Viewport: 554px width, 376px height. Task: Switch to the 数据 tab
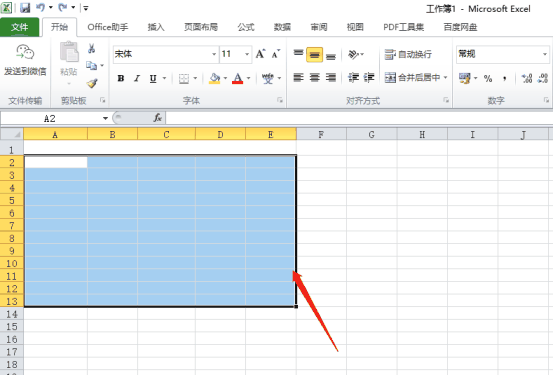coord(282,27)
